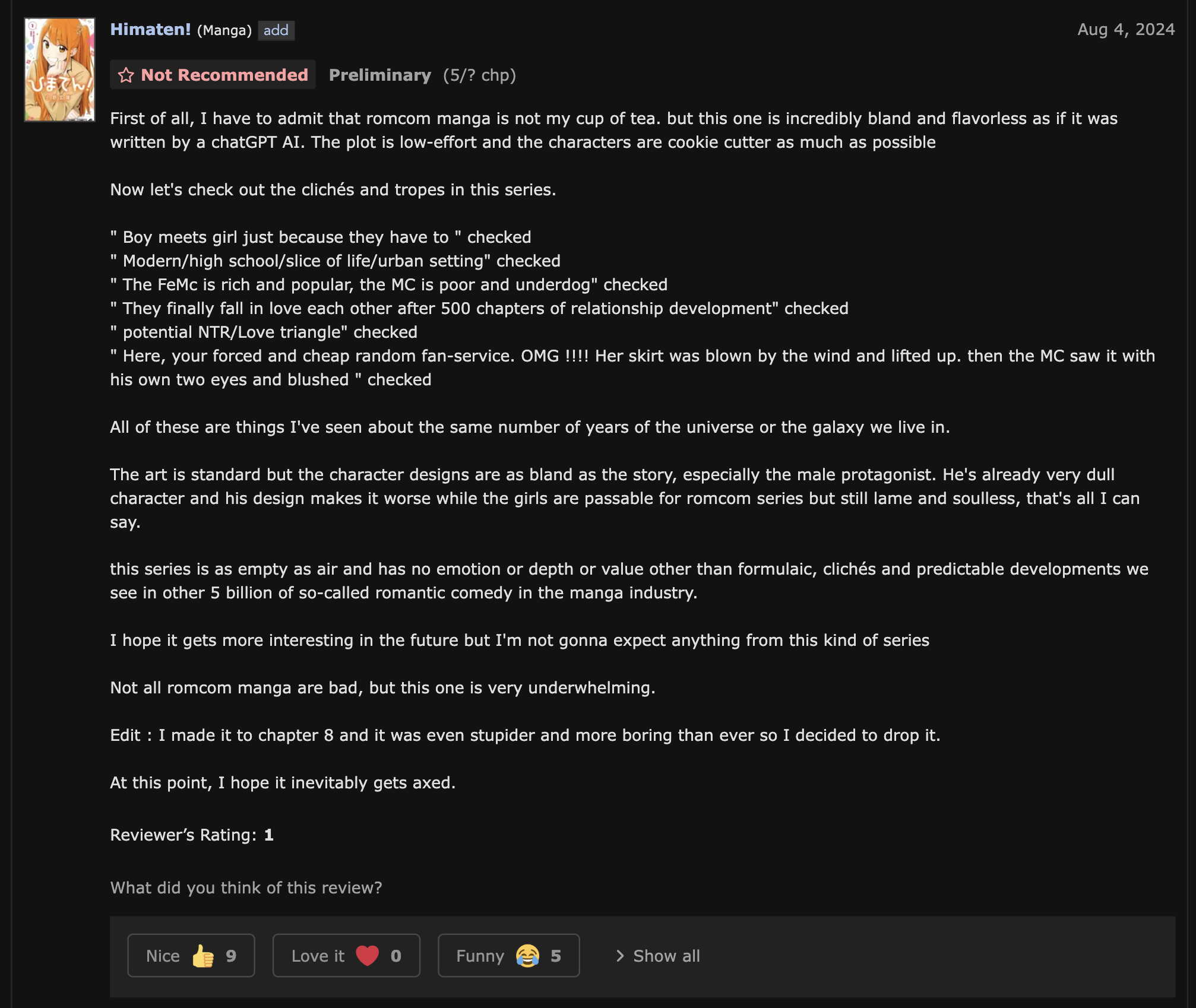Select the Not Recommended tag text
The height and width of the screenshot is (1008, 1196).
[x=224, y=75]
